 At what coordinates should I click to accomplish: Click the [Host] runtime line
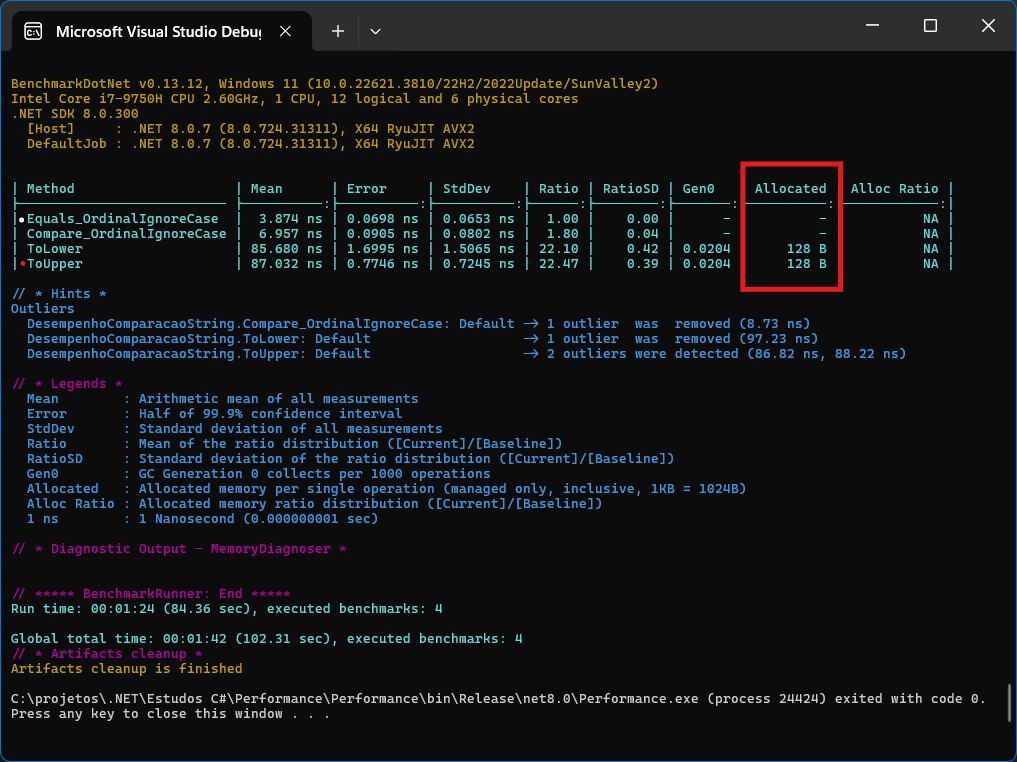point(250,128)
